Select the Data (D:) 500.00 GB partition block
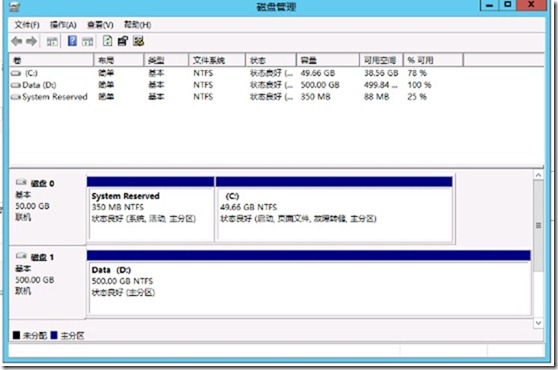 click(309, 283)
